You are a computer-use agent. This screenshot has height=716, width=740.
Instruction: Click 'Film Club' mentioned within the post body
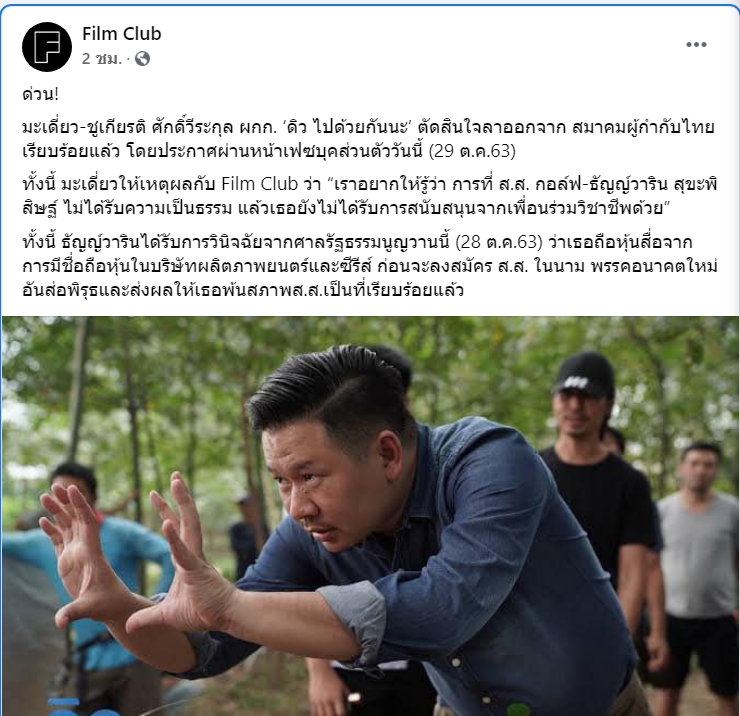(260, 184)
